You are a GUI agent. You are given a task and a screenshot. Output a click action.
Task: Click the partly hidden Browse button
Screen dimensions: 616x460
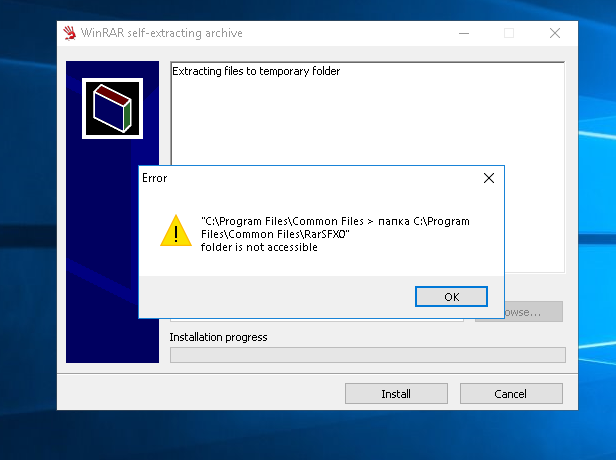point(534,312)
